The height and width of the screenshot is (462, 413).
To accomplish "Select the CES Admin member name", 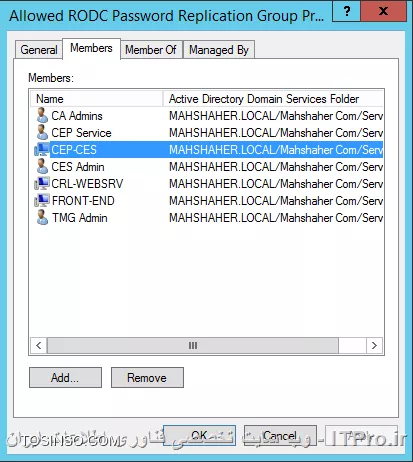I will tap(78, 167).
